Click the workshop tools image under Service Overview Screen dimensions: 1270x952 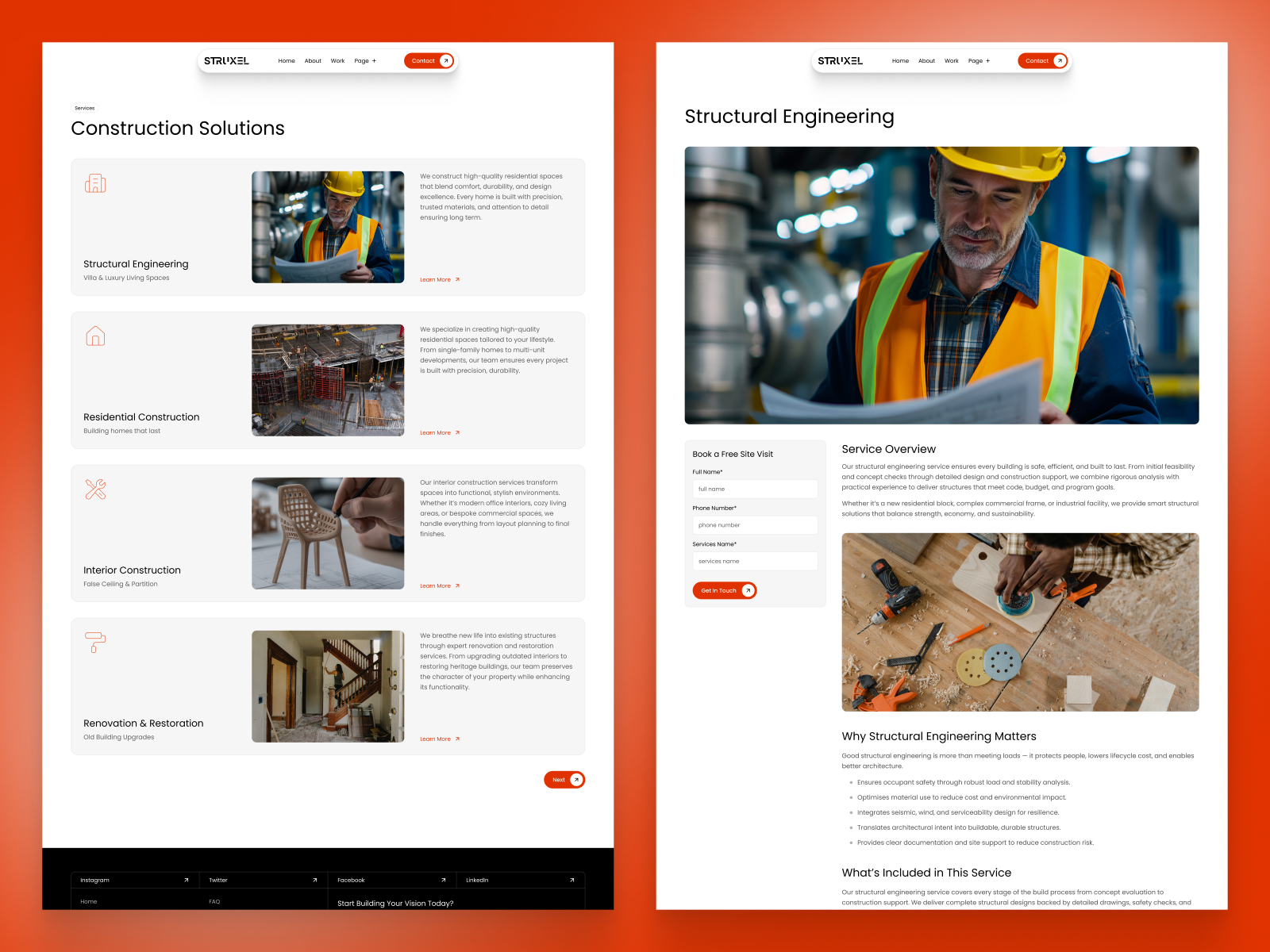click(1020, 622)
